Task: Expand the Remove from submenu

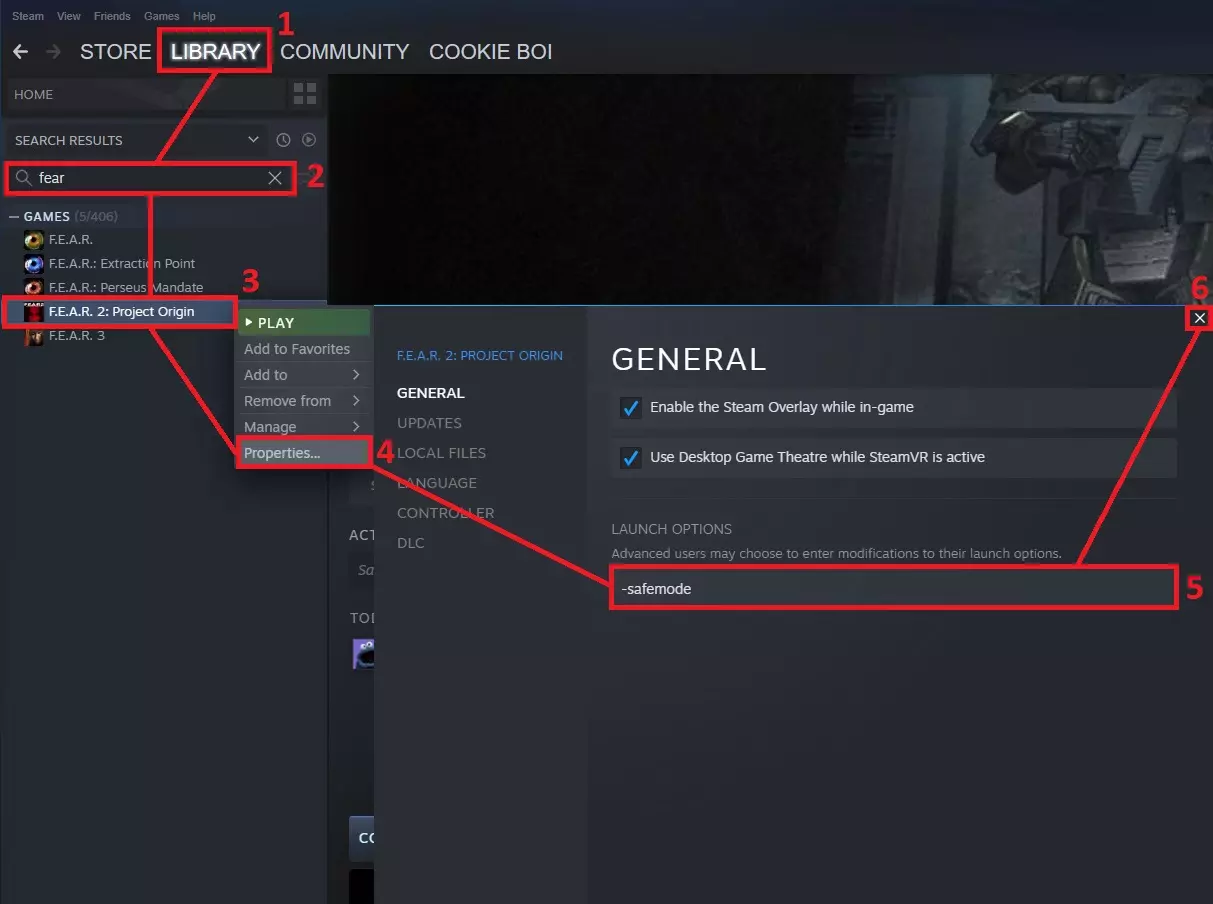Action: [x=303, y=401]
